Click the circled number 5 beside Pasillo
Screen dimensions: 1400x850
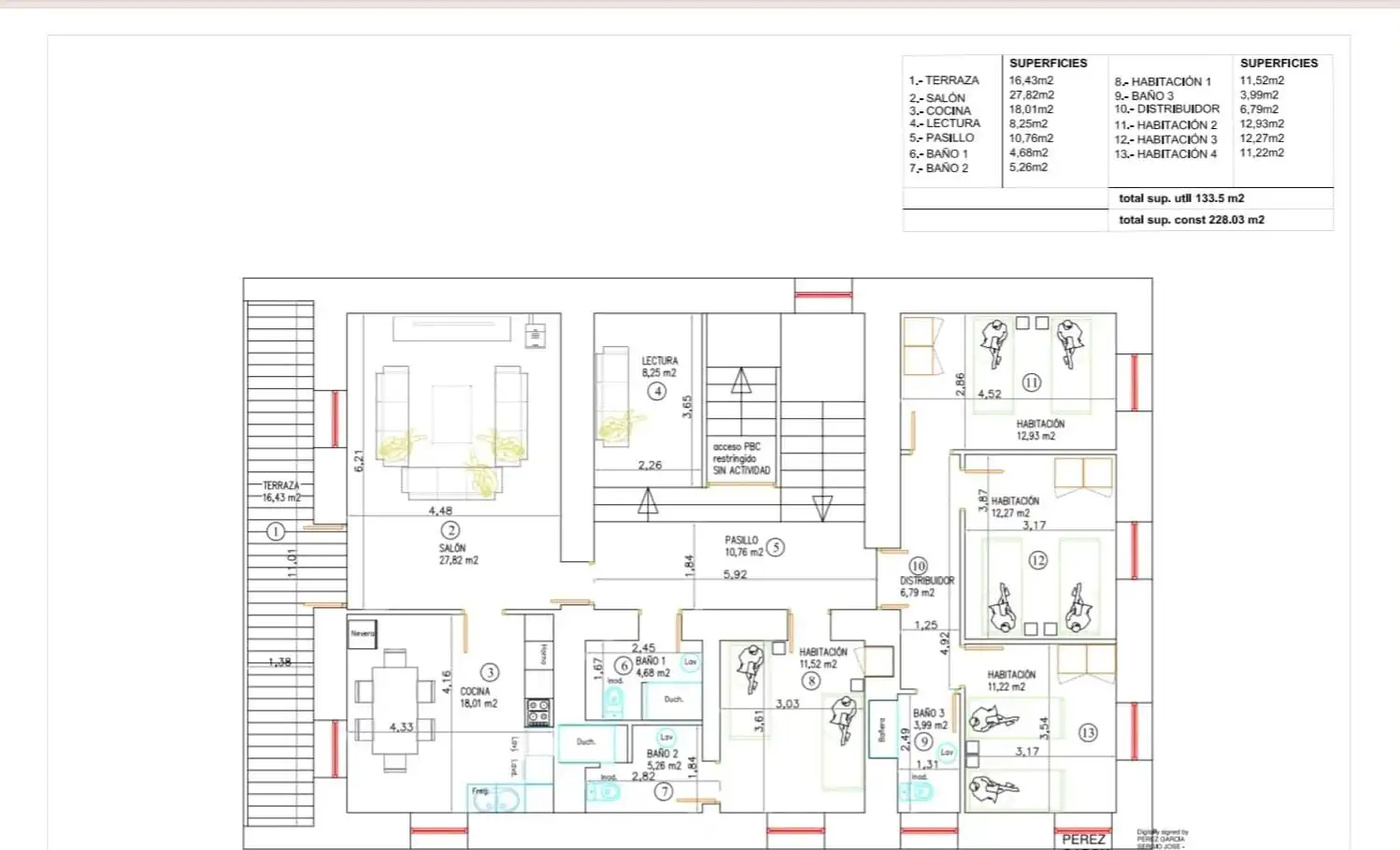point(775,548)
